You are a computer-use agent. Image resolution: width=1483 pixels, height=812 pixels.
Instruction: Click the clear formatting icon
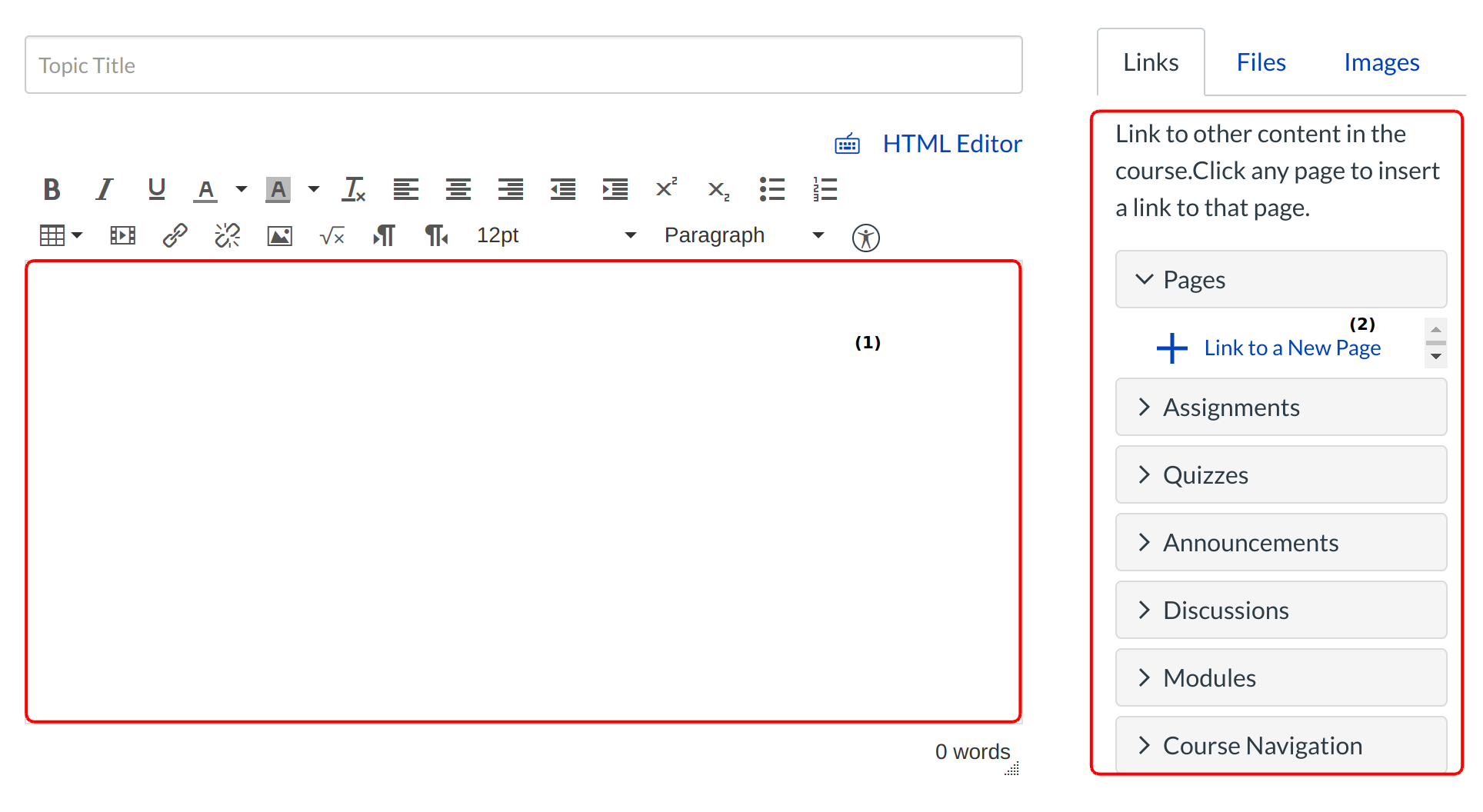[353, 189]
